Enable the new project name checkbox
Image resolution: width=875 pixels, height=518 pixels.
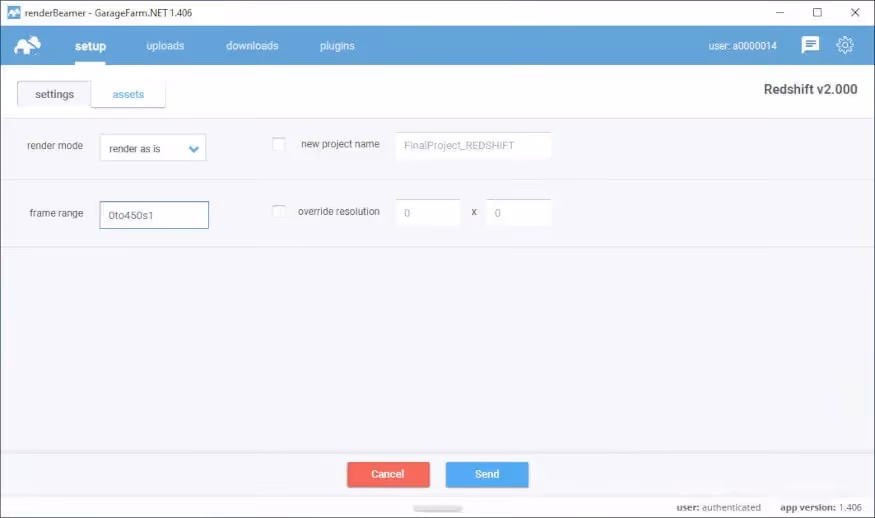[x=278, y=145]
